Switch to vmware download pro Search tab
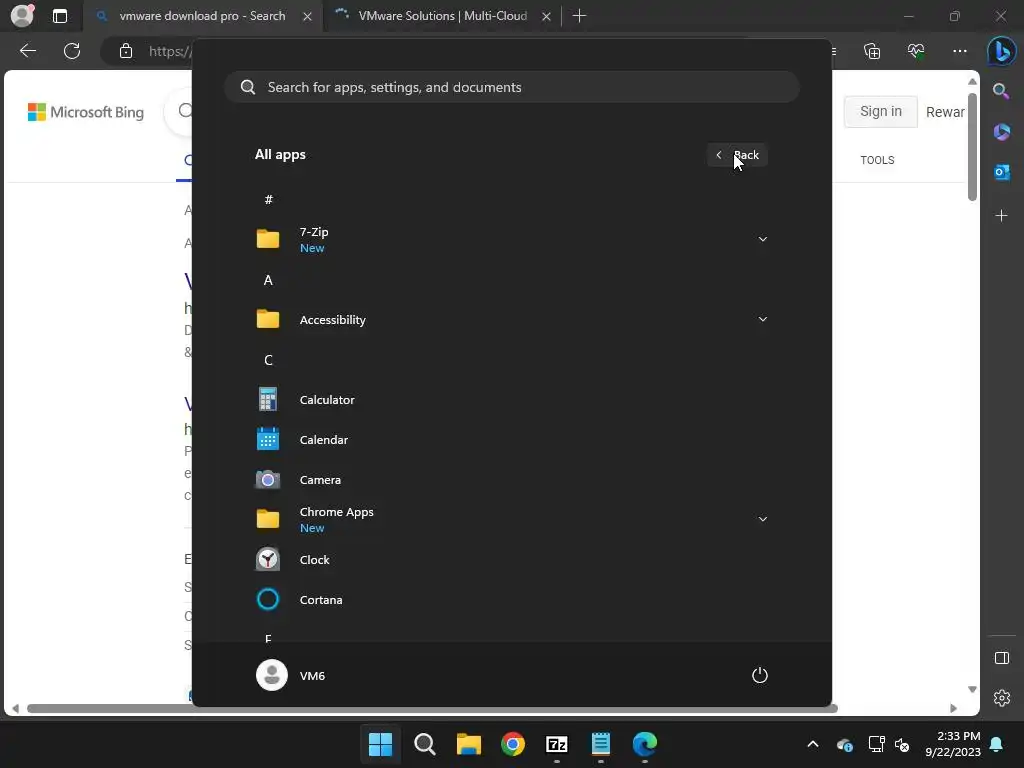1024x768 pixels. 202,16
